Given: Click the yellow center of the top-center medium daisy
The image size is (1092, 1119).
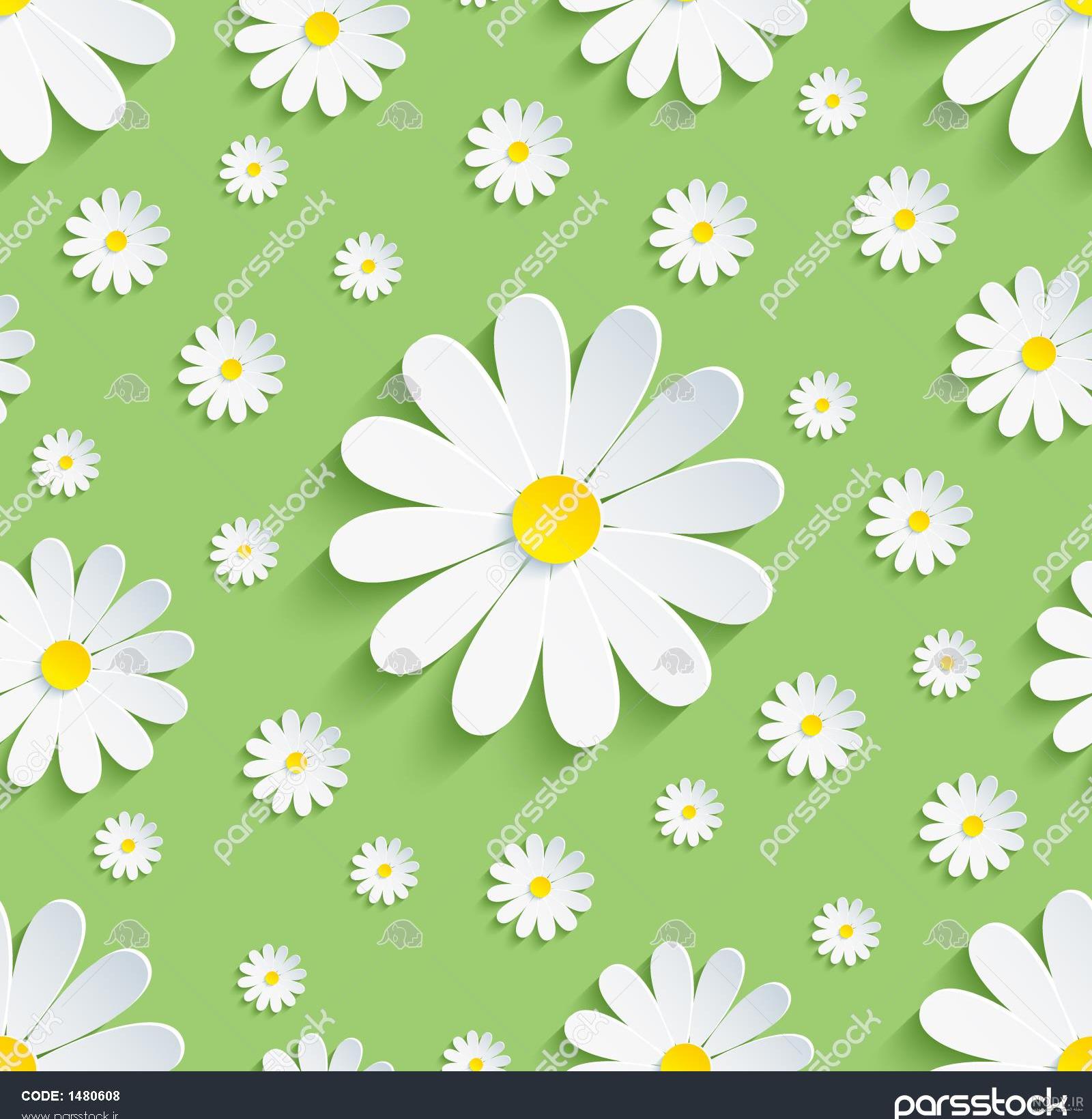Looking at the screenshot, I should point(321,28).
